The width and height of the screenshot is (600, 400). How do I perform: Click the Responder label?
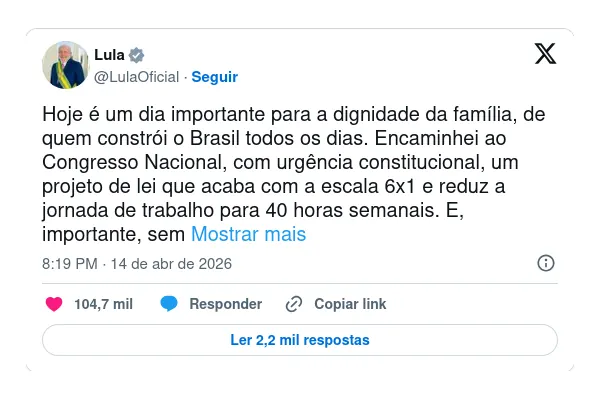pyautogui.click(x=225, y=304)
